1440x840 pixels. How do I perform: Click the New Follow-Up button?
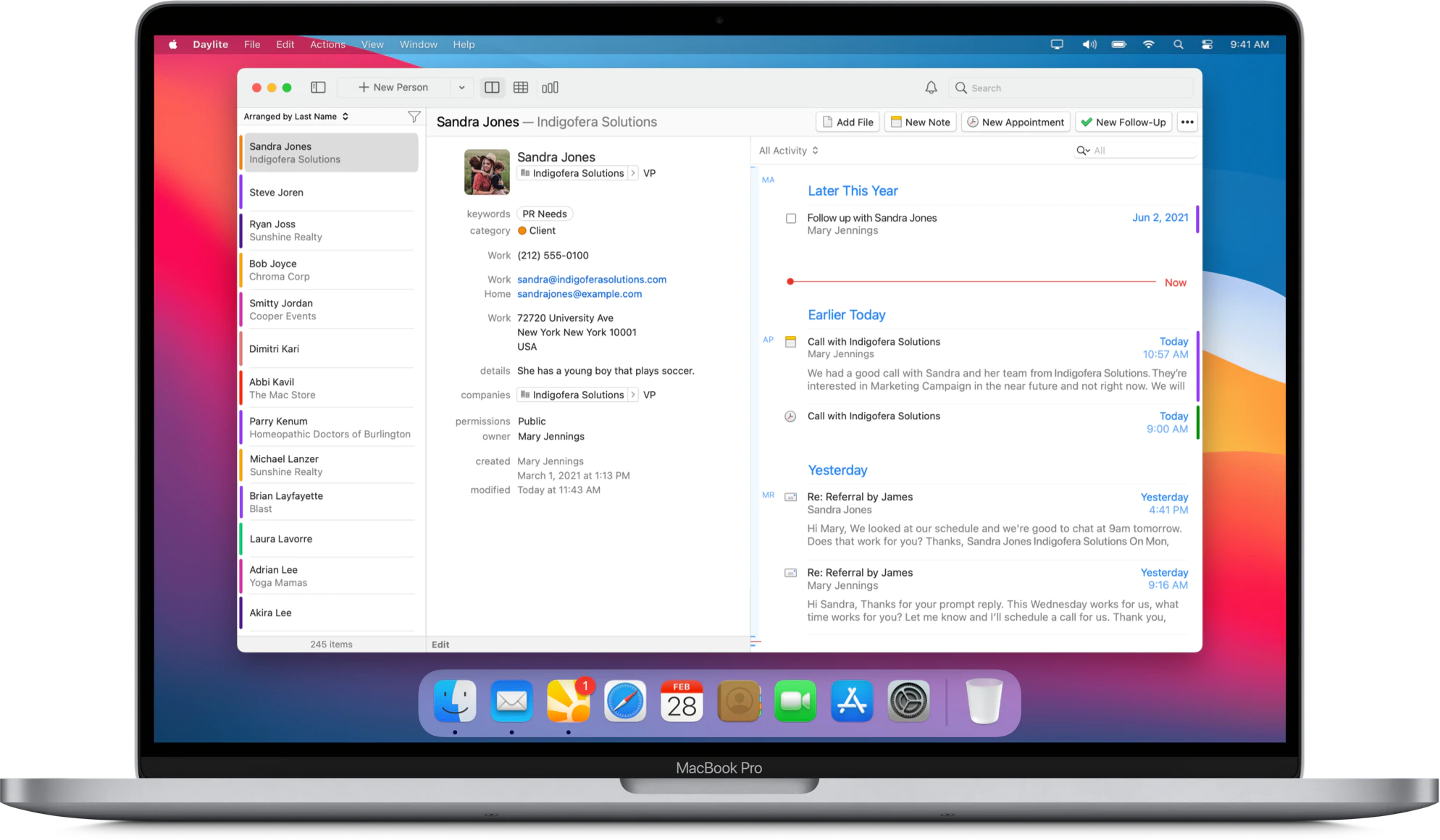1123,122
